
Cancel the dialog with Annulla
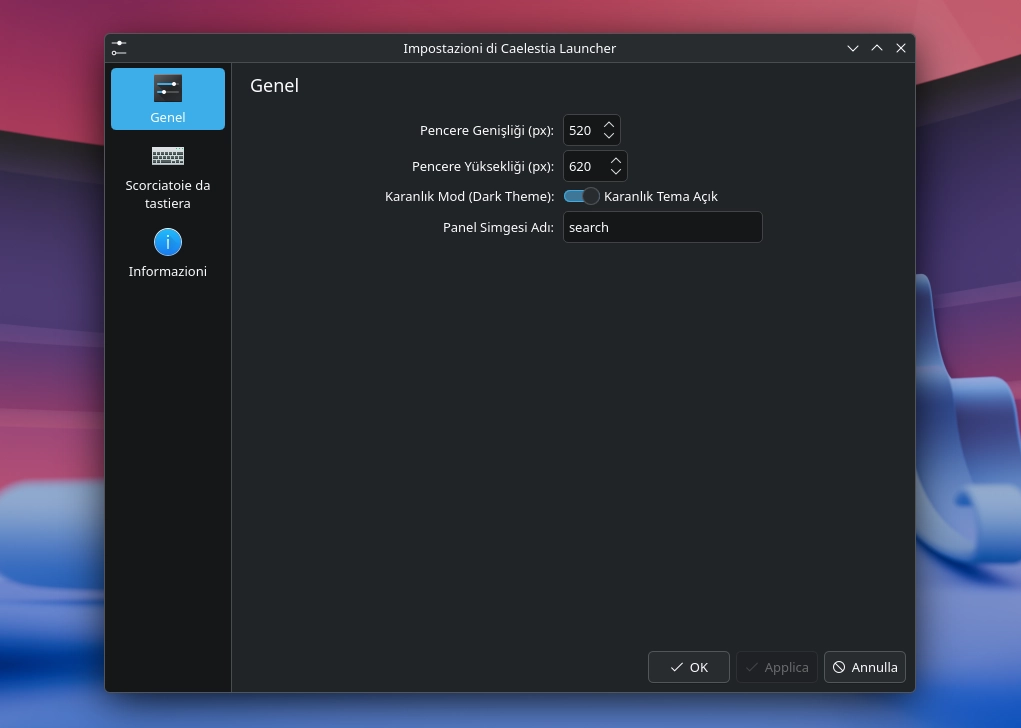[865, 667]
